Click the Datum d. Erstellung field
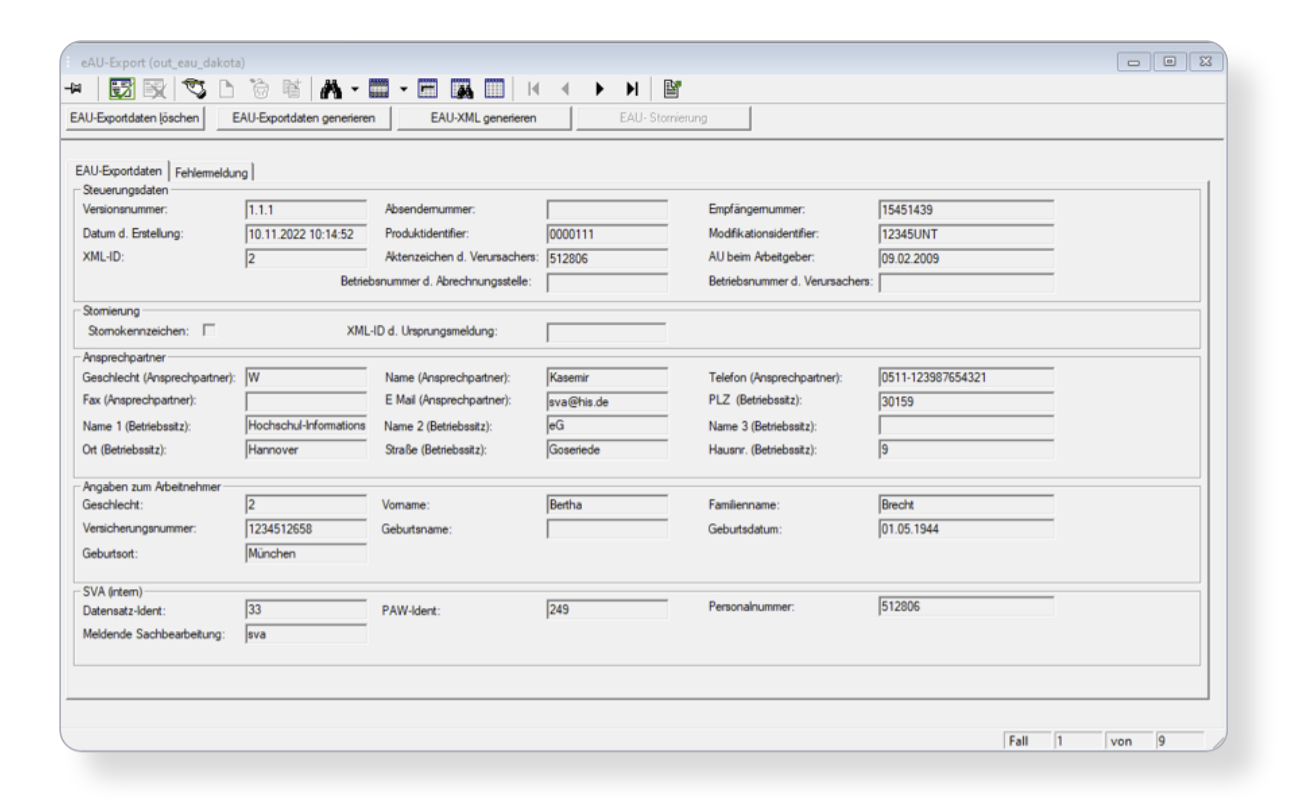The width and height of the screenshot is (1290, 810). [306, 234]
